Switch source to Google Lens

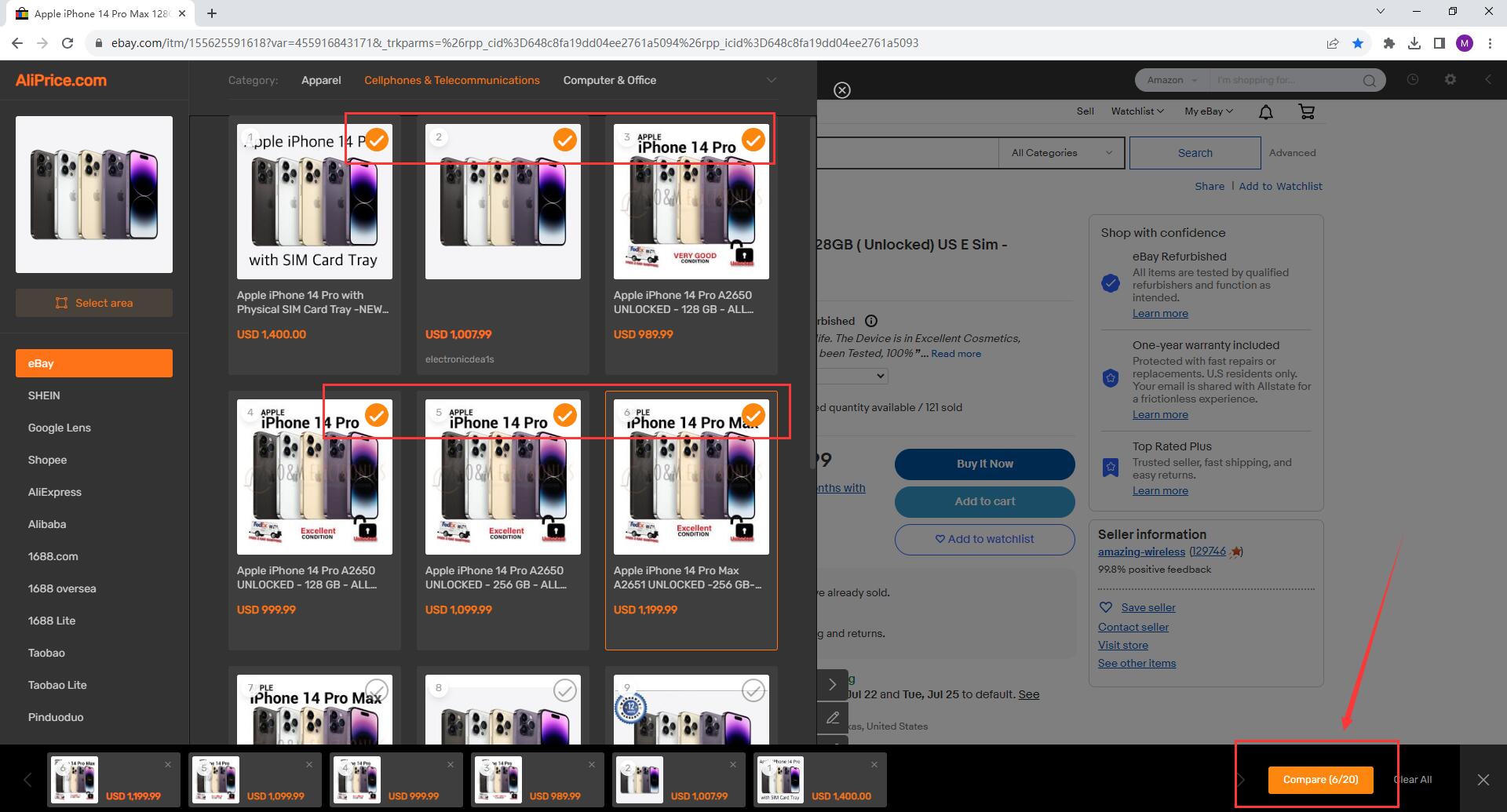94,428
